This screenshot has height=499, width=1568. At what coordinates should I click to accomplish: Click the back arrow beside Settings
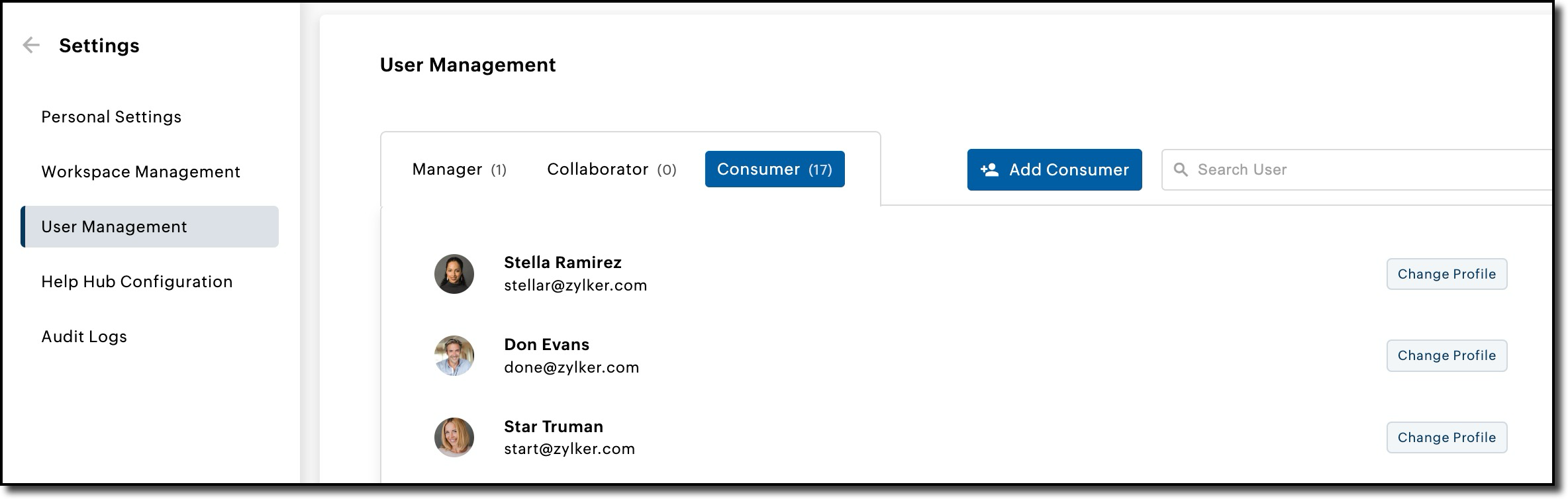click(x=31, y=45)
